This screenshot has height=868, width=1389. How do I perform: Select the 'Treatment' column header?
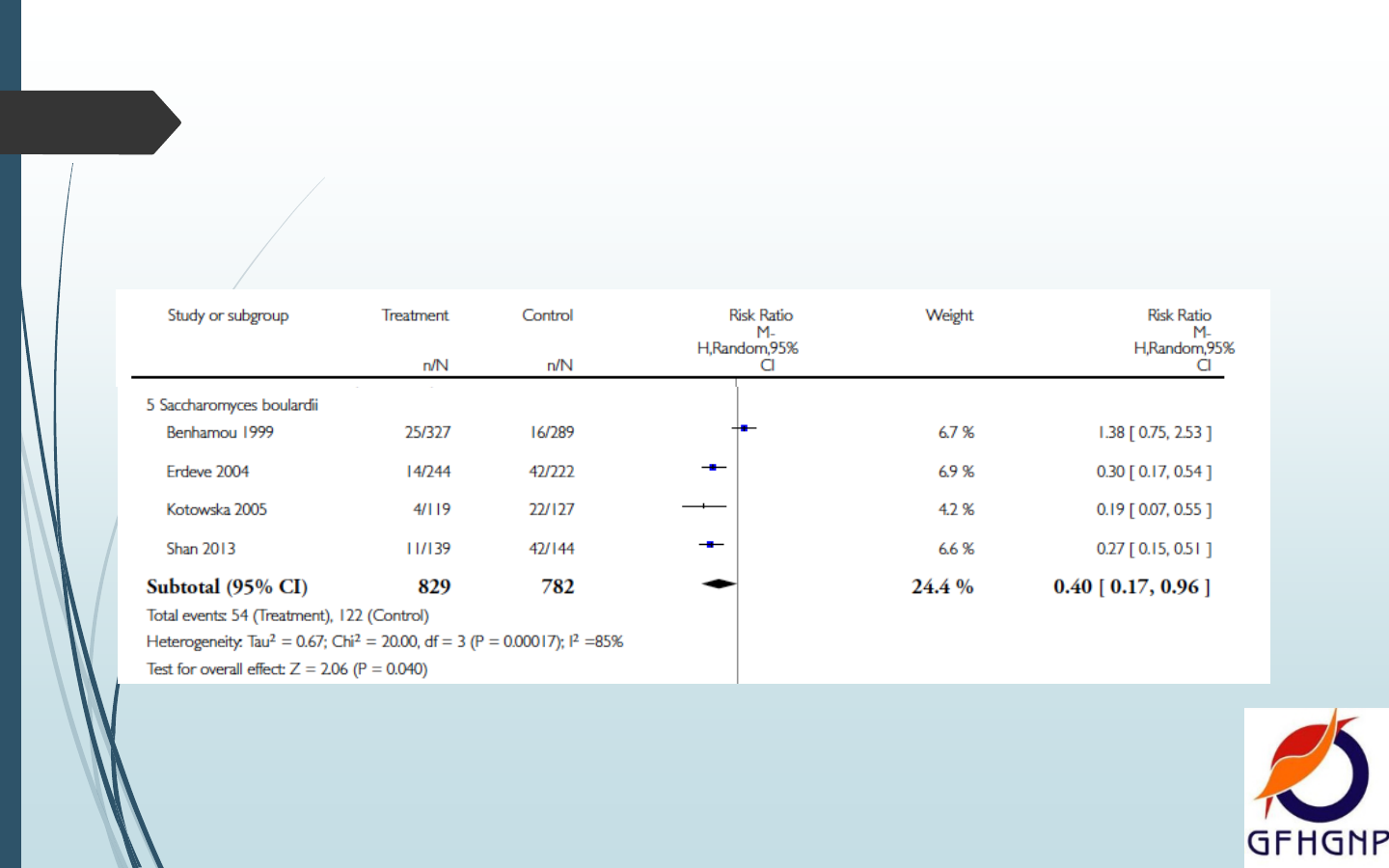click(x=415, y=315)
